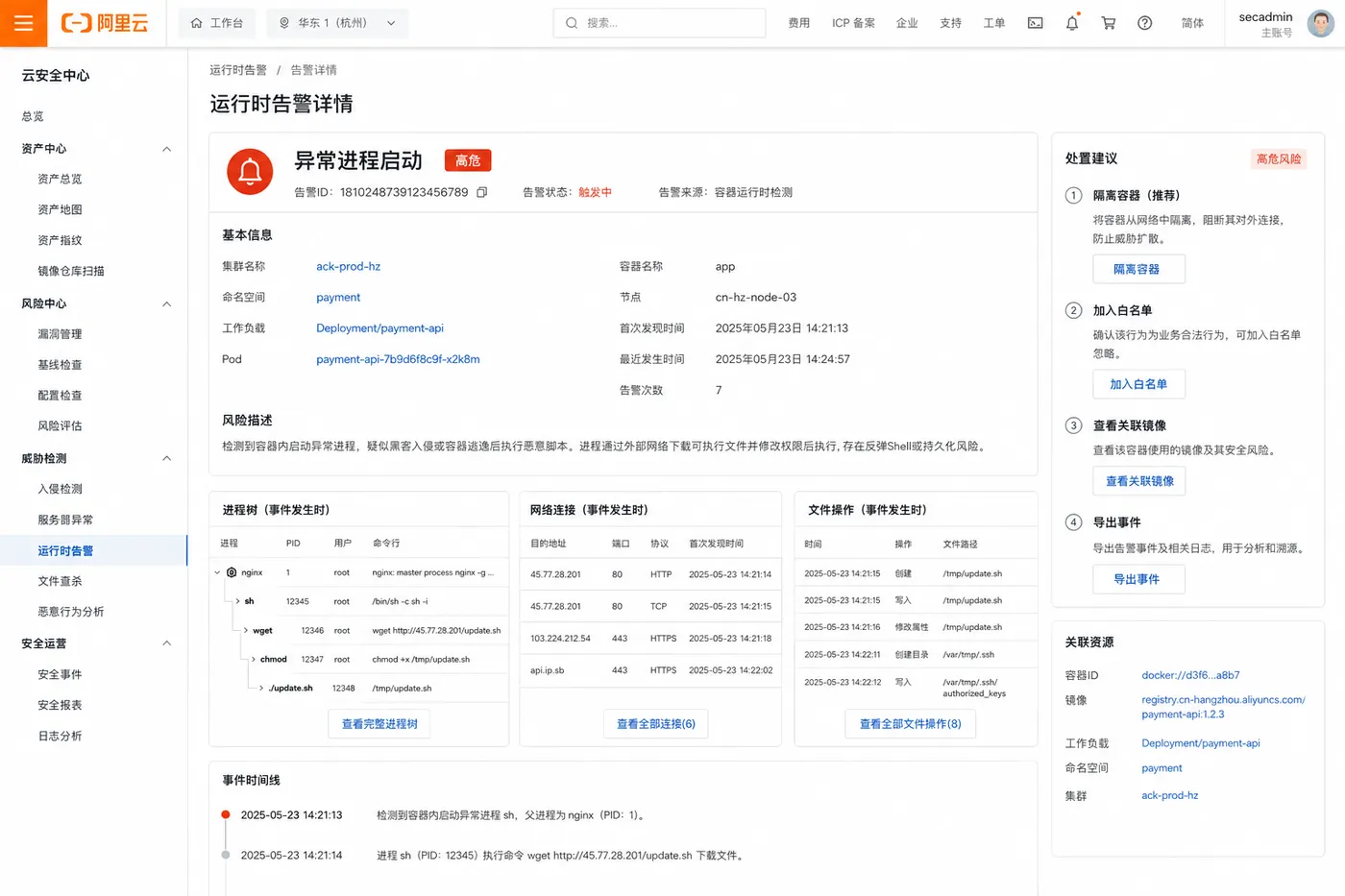
Task: Open the payment-api:1.2.3 registry image link
Action: pyautogui.click(x=1223, y=707)
